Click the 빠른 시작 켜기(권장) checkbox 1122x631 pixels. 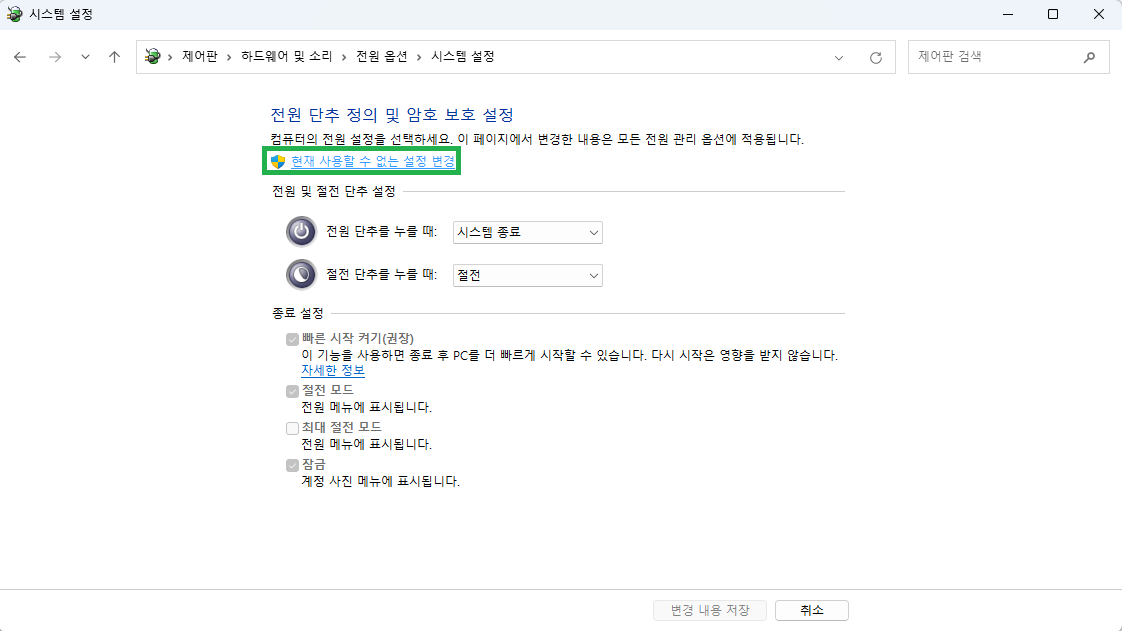coord(292,338)
